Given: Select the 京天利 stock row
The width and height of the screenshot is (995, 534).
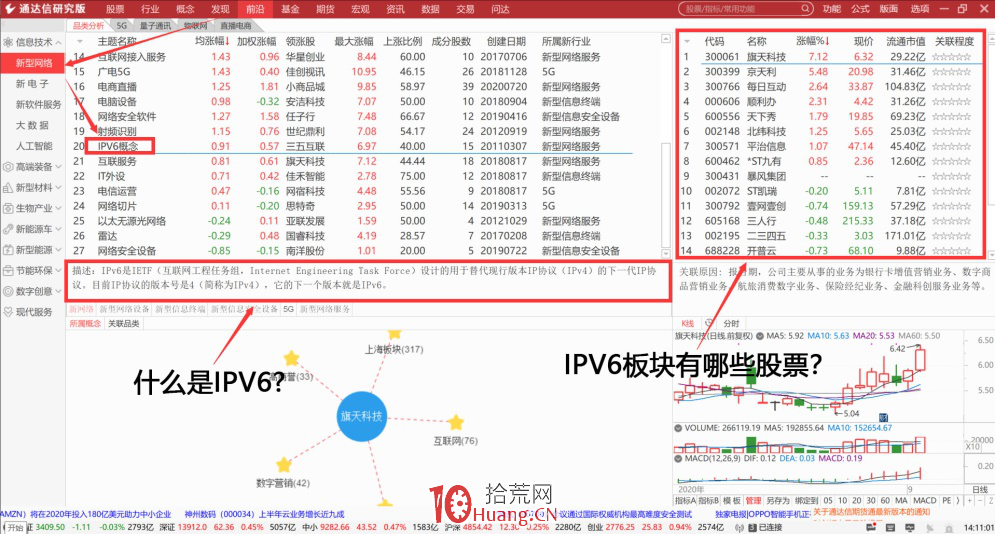Looking at the screenshot, I should (830, 72).
